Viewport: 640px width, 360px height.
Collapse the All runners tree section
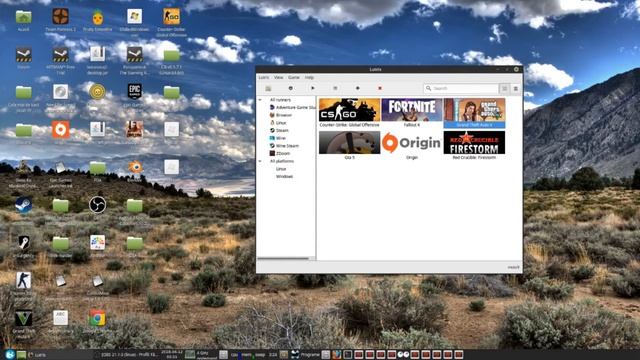260,100
